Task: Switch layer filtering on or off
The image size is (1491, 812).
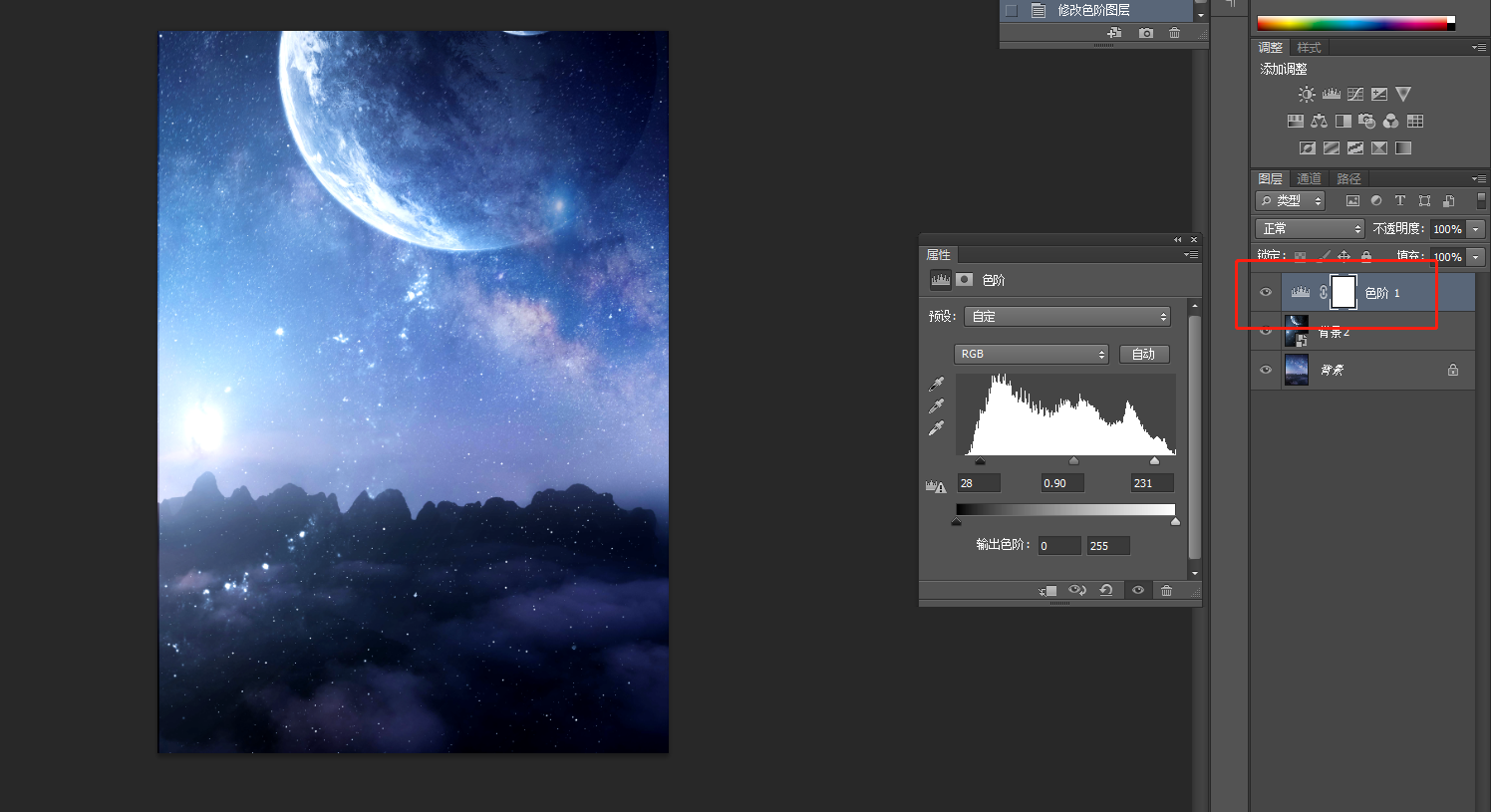Action: (x=1481, y=200)
